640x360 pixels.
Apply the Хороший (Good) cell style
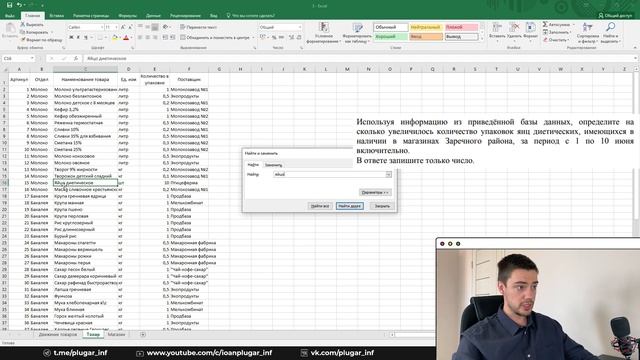(x=391, y=37)
